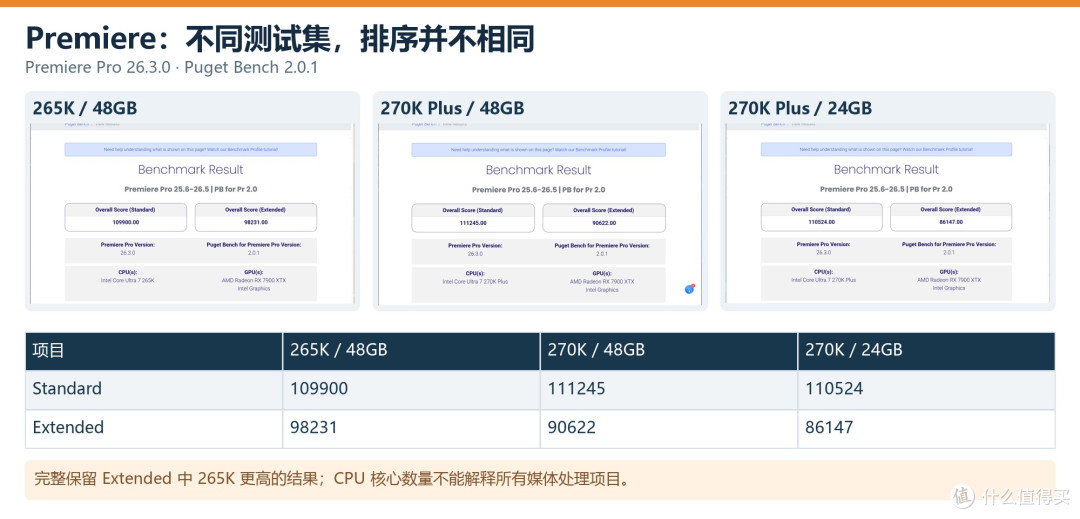Click the "项目" table header cell
The width and height of the screenshot is (1080, 519).
154,351
